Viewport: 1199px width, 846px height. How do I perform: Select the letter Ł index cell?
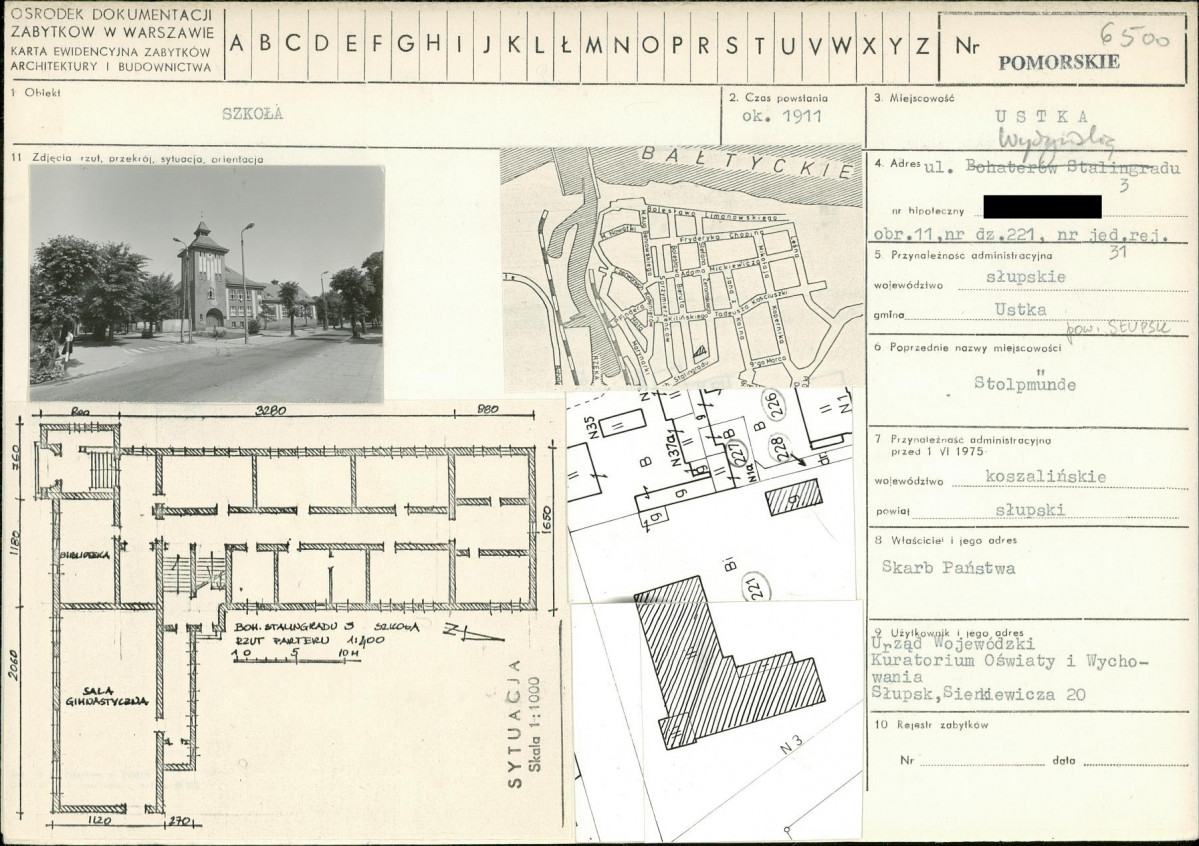[565, 44]
